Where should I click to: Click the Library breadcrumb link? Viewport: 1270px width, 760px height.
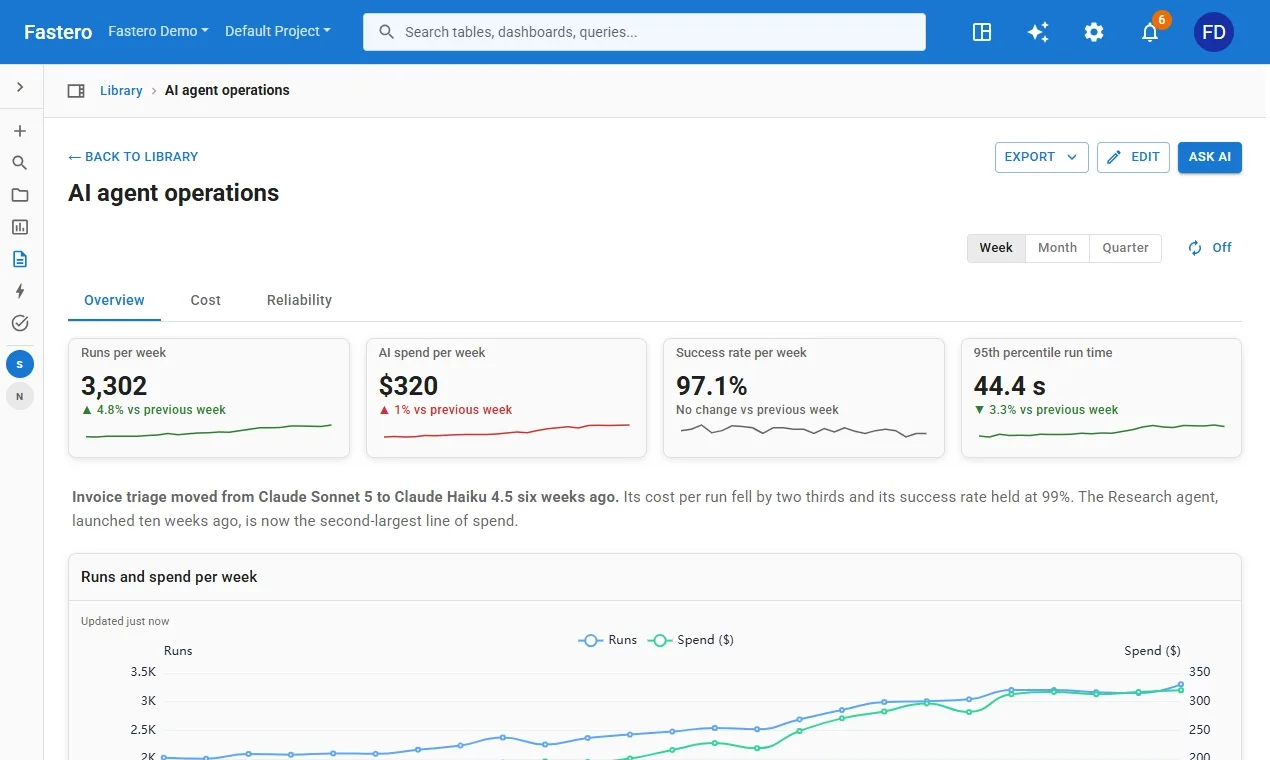click(x=121, y=90)
